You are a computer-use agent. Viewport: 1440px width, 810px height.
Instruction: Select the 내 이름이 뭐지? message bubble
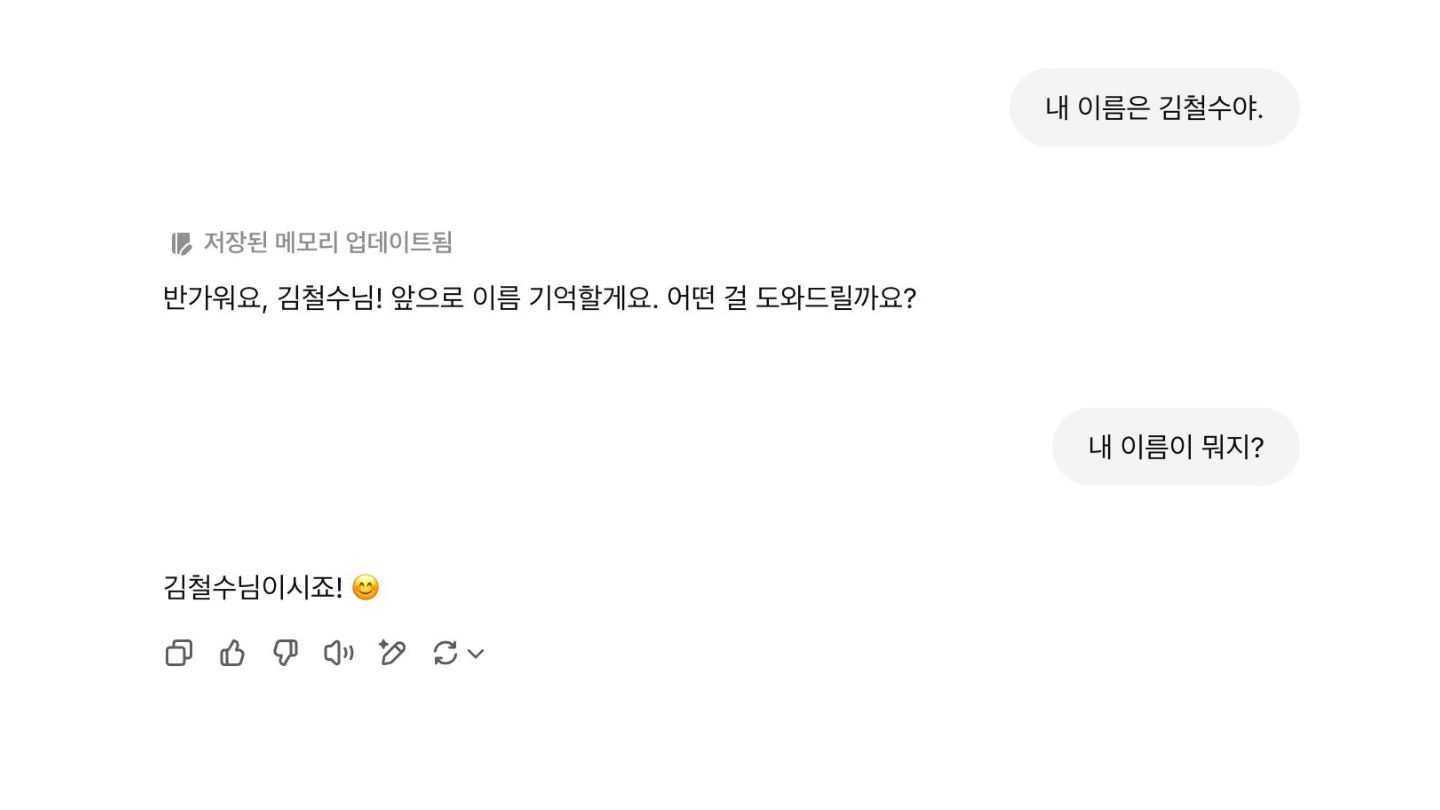(x=1175, y=447)
